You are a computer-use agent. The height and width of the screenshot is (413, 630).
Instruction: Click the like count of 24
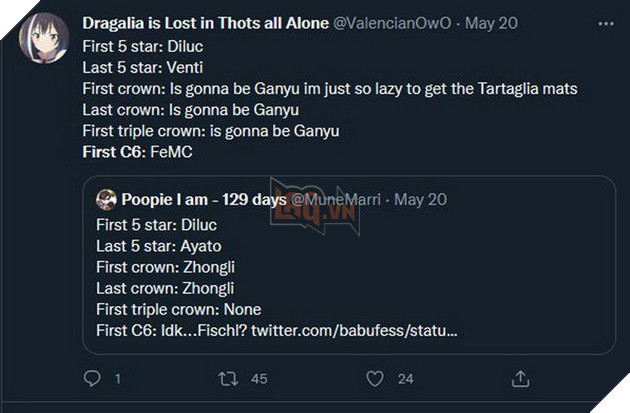click(405, 379)
